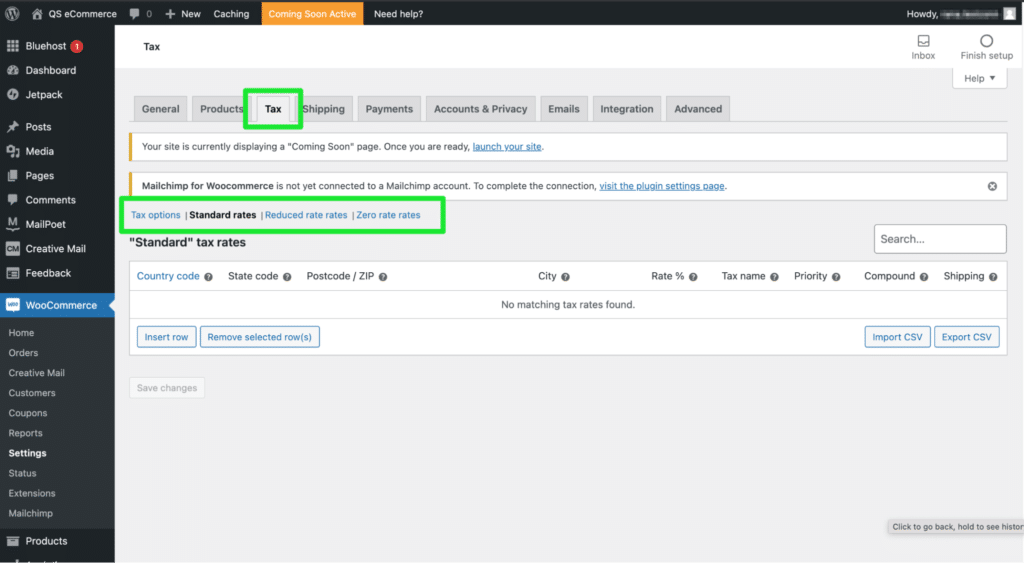The image size is (1024, 563).
Task: Open Tax options section link
Action: (x=155, y=215)
